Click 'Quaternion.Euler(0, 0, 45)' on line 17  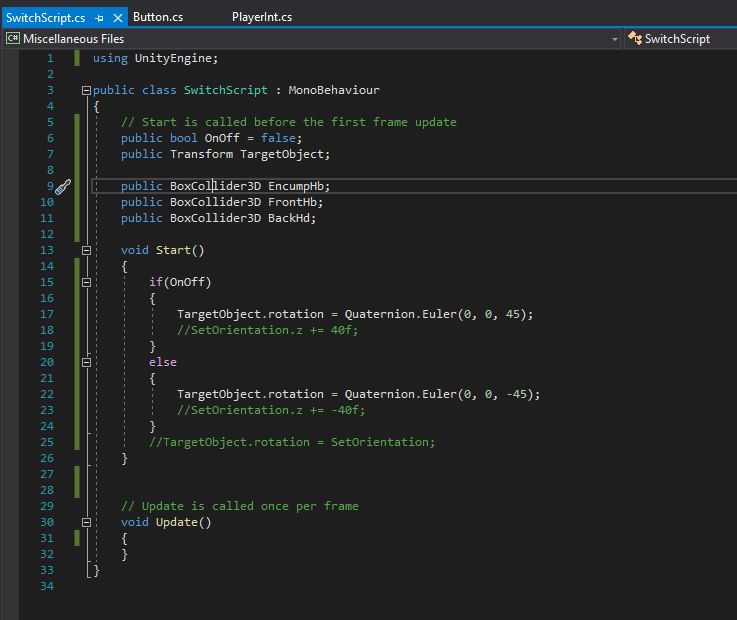pyautogui.click(x=435, y=314)
